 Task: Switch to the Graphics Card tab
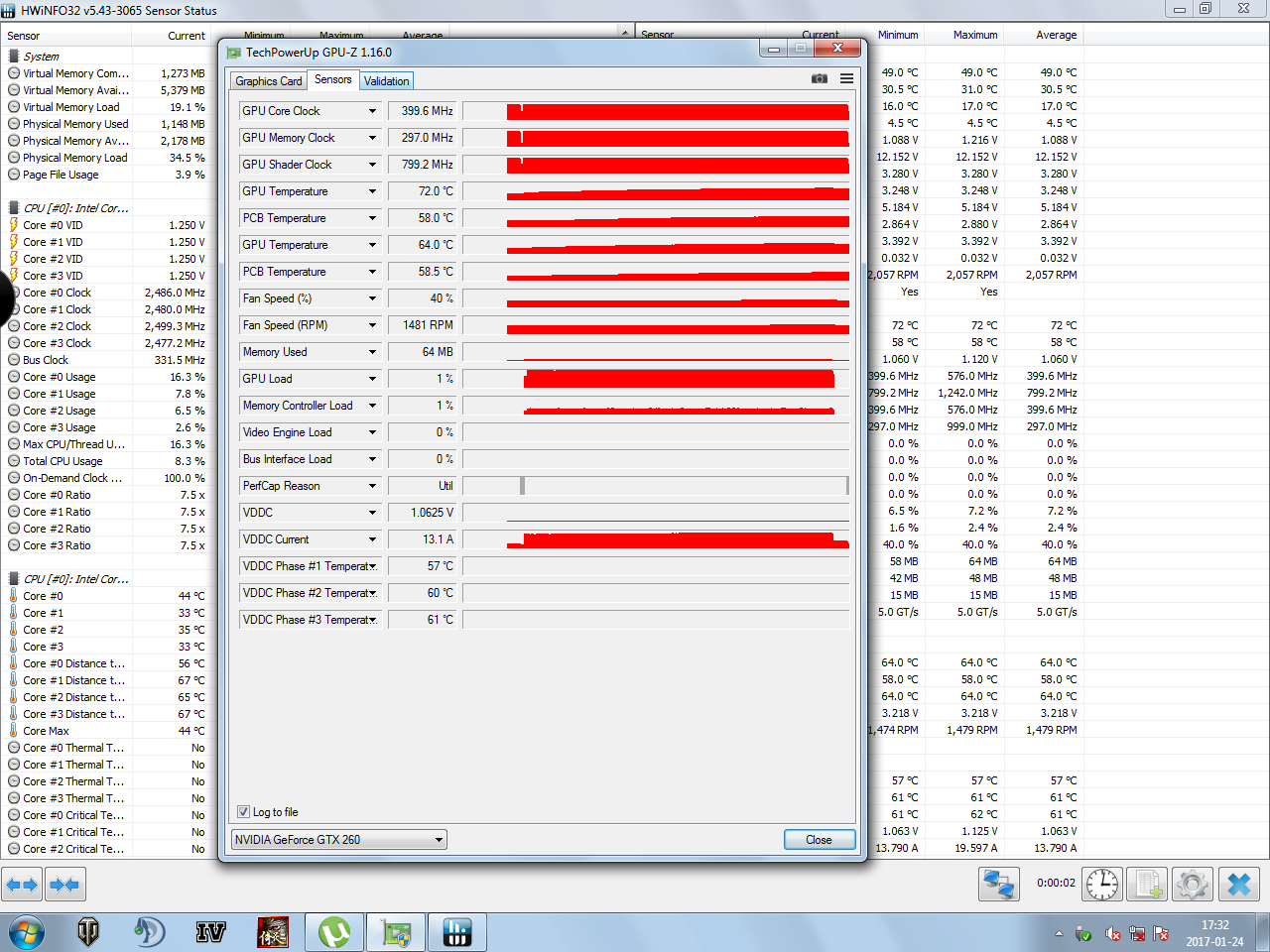pyautogui.click(x=269, y=81)
